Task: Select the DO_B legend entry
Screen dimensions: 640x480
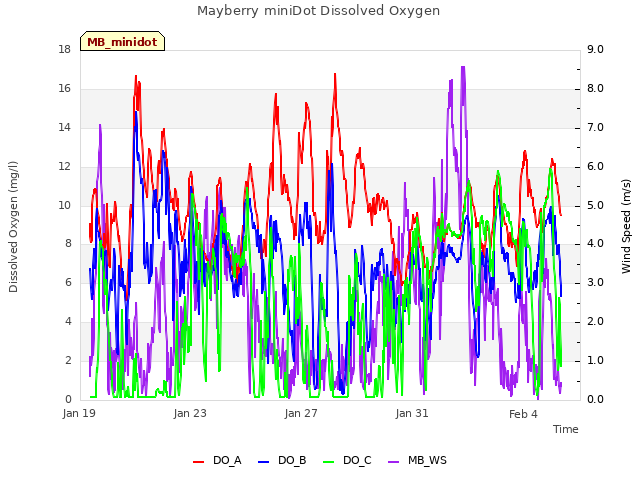Action: coord(282,460)
